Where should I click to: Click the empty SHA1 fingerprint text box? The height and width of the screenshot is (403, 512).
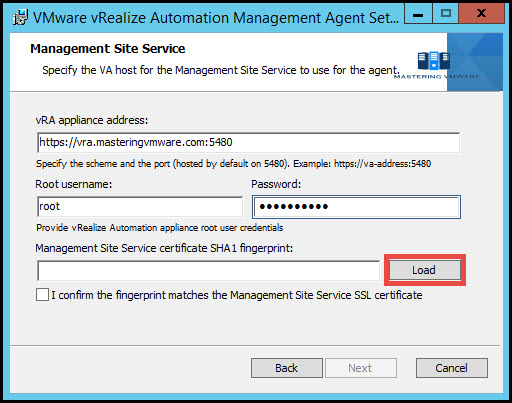click(x=208, y=271)
